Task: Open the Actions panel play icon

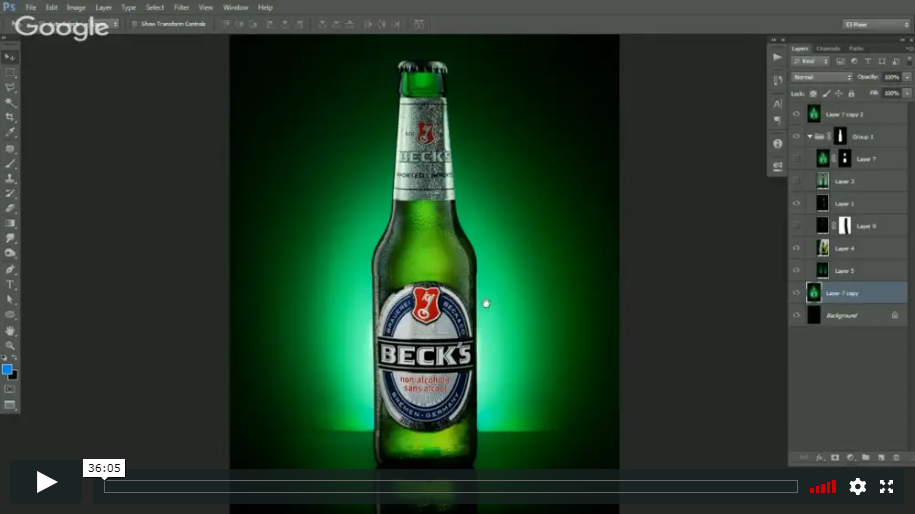Action: tap(777, 57)
